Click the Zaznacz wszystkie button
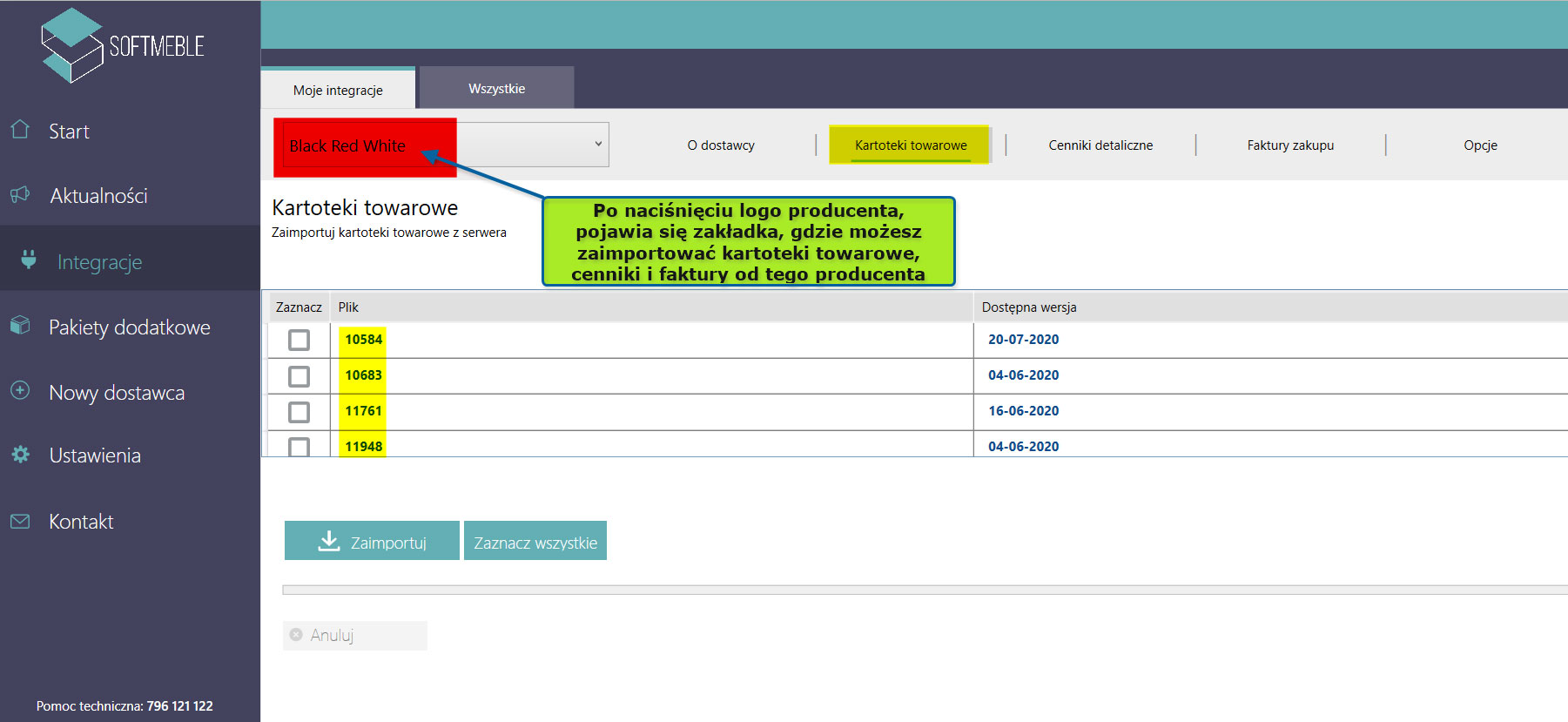The height and width of the screenshot is (722, 1568). click(535, 542)
